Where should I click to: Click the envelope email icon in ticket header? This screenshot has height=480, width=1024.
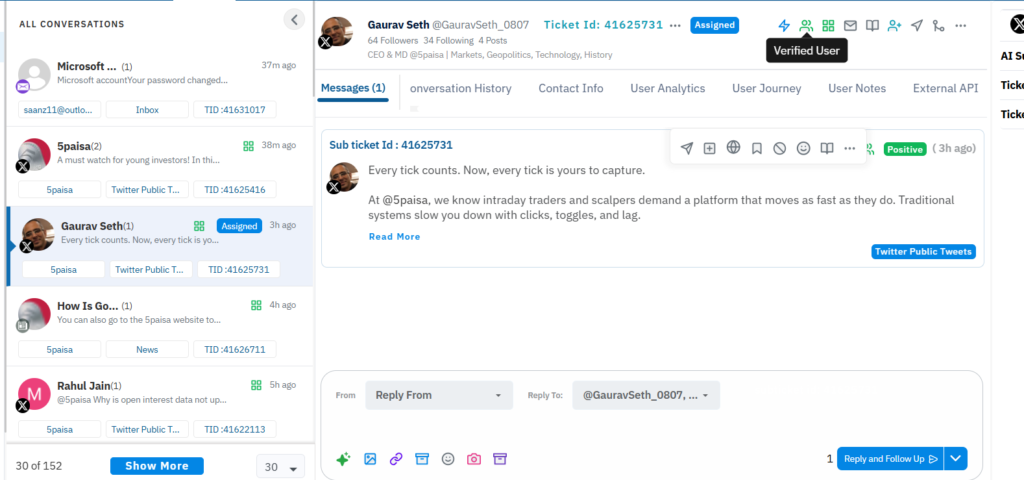click(850, 26)
